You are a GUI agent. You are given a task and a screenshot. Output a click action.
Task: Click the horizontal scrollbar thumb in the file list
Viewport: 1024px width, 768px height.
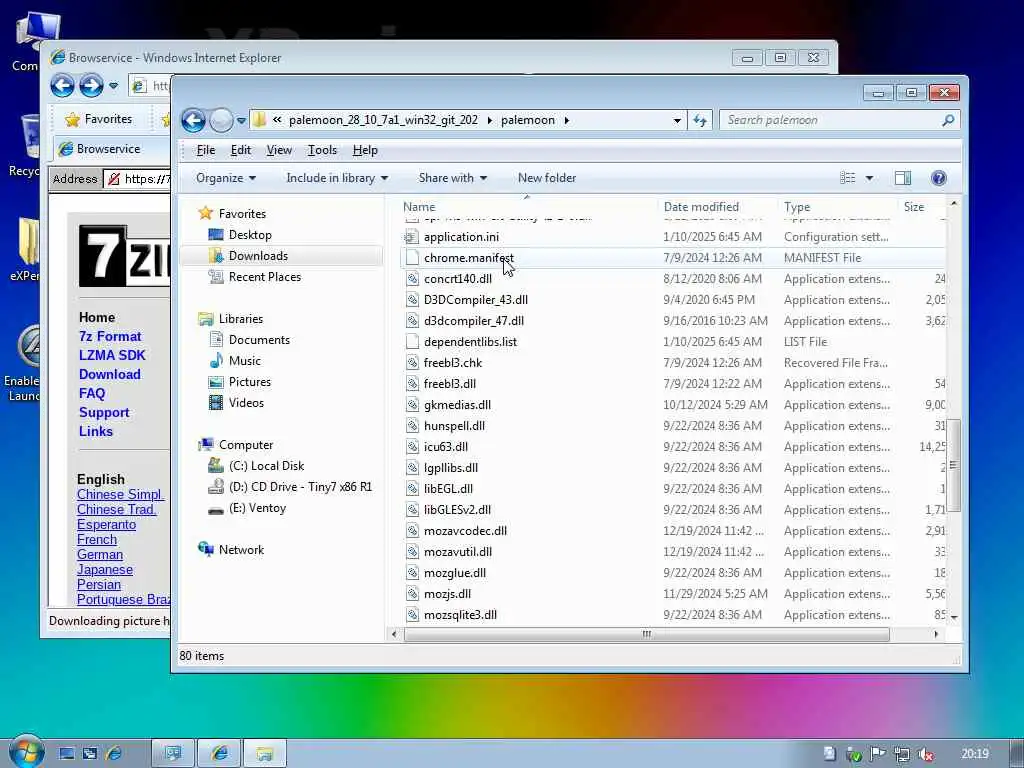pyautogui.click(x=647, y=634)
